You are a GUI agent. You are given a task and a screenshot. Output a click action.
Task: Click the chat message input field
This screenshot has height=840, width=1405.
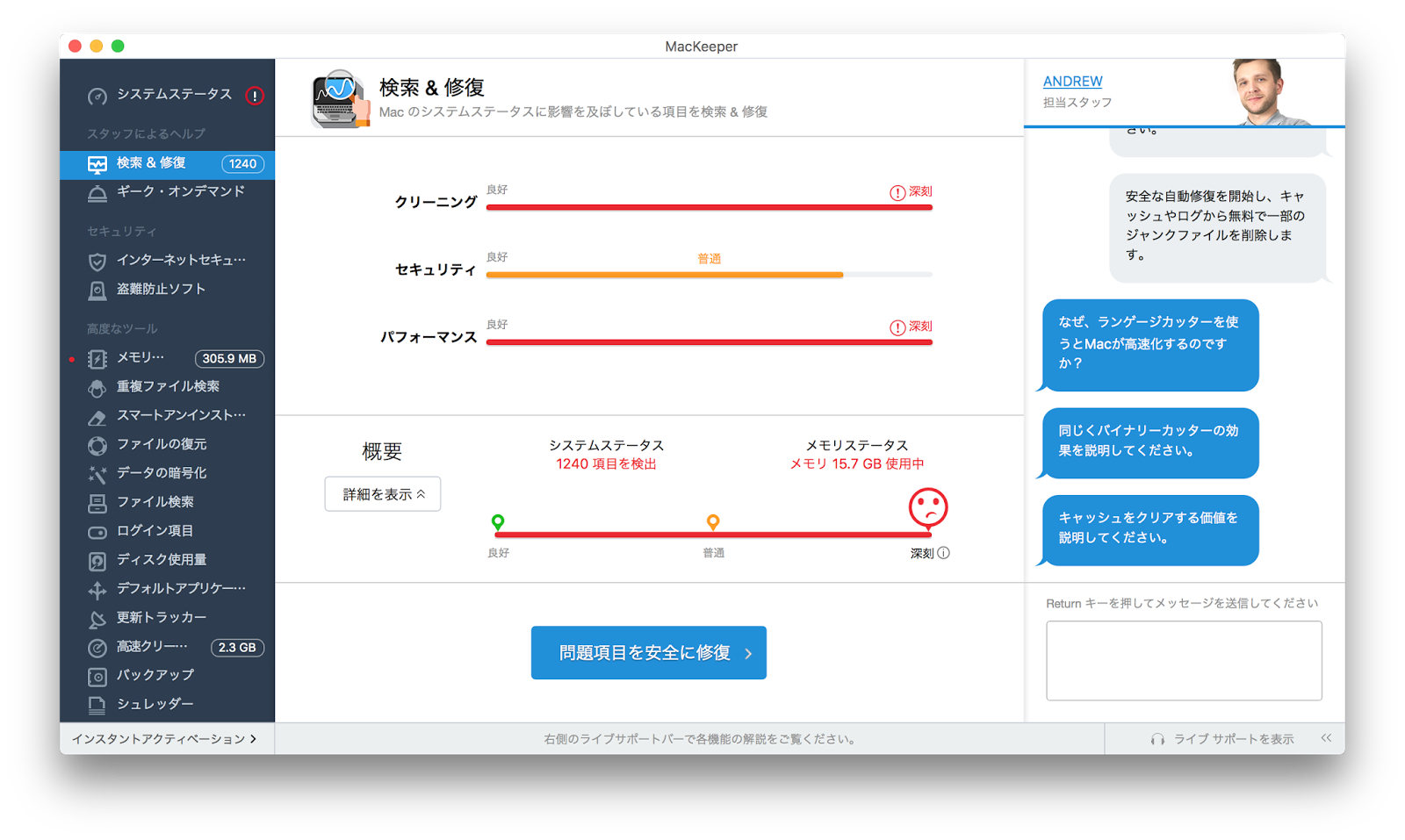click(1184, 661)
